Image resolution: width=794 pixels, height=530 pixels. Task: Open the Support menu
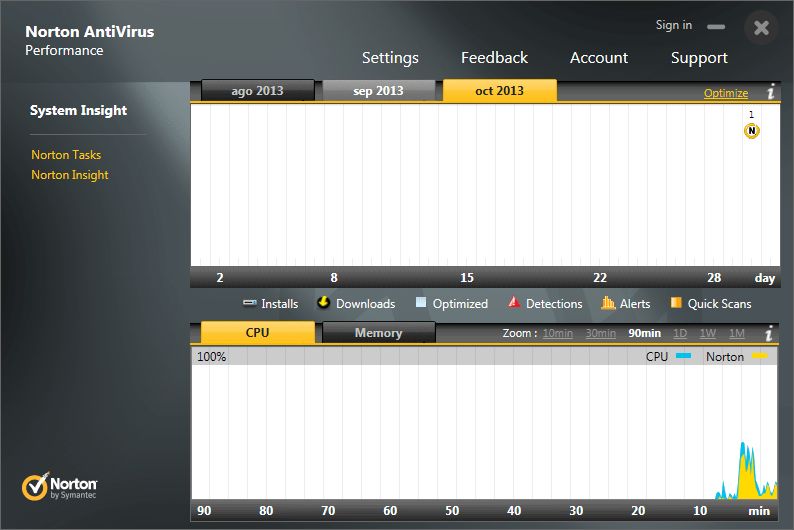pos(699,58)
